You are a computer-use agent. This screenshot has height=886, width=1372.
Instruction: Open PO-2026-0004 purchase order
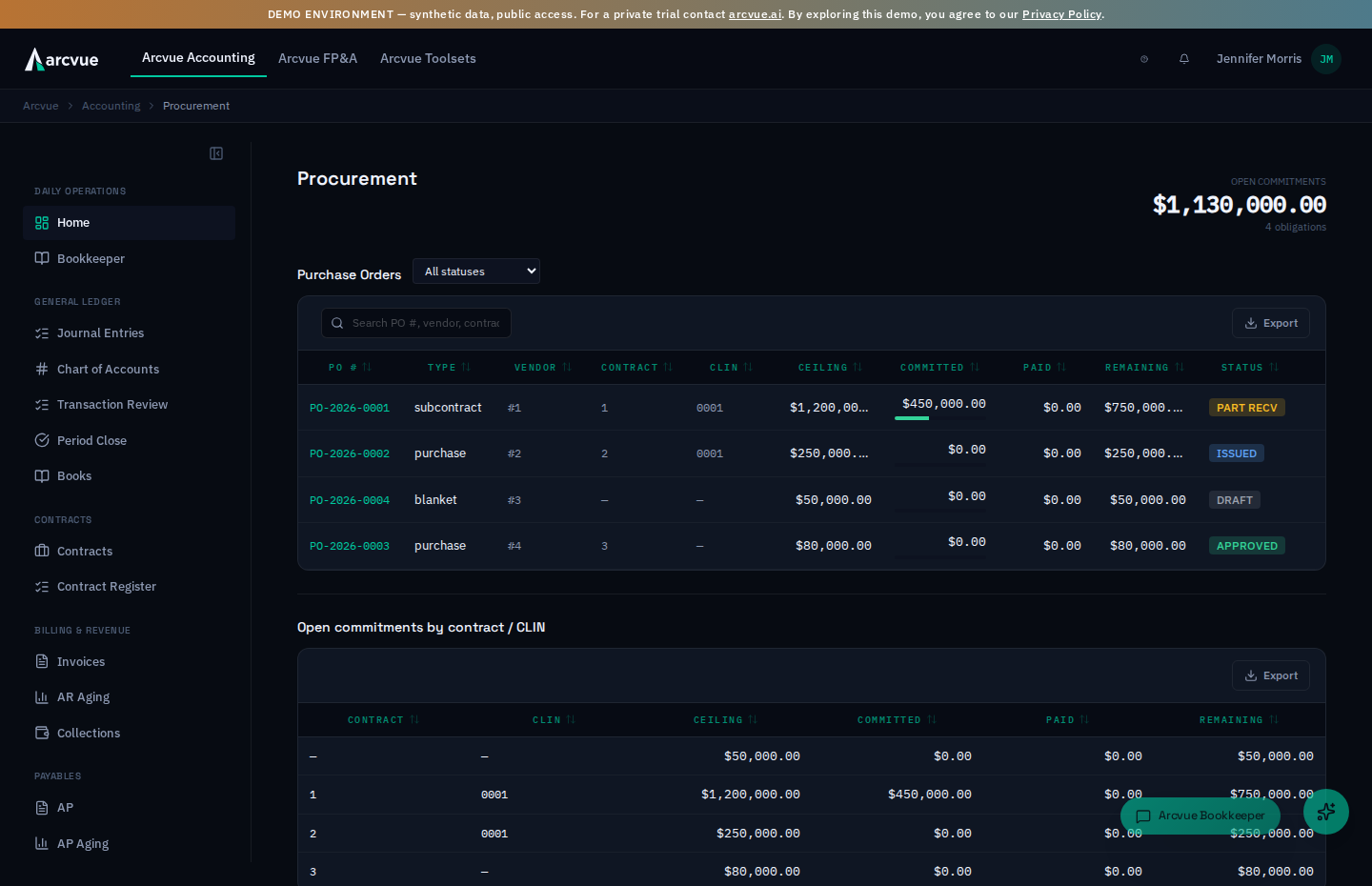pos(350,500)
